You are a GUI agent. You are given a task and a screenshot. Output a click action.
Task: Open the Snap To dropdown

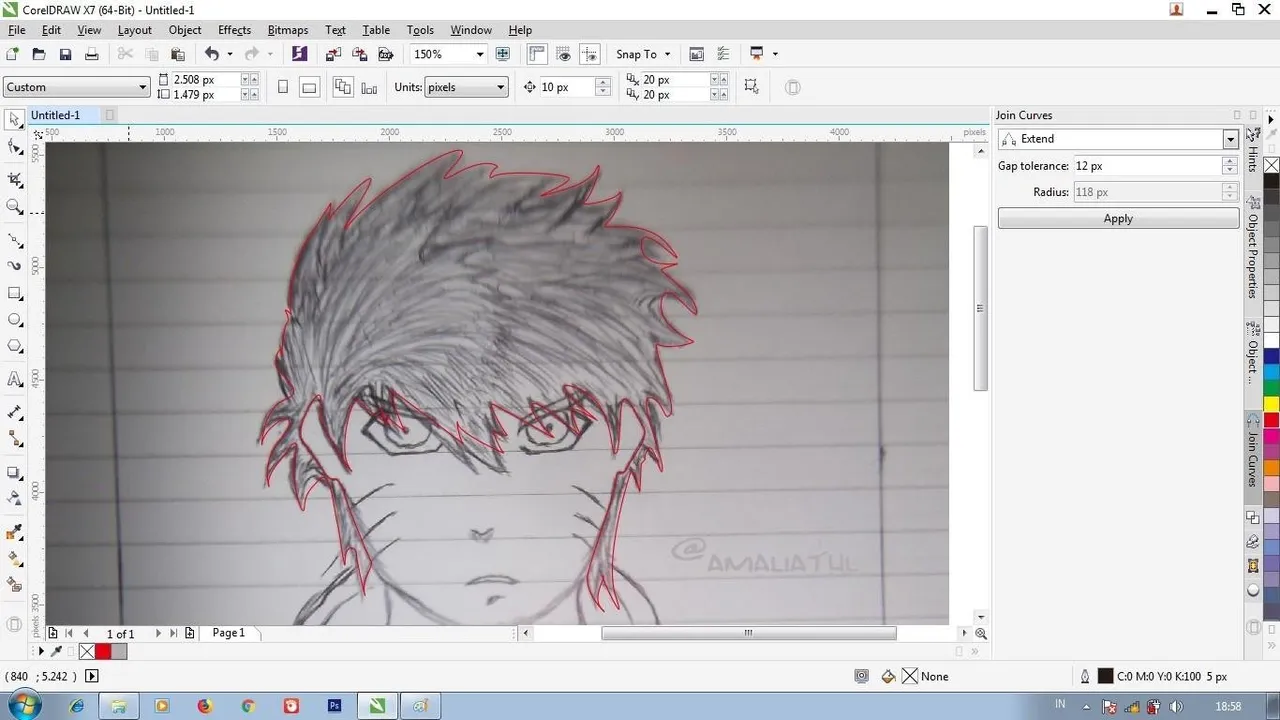pos(644,54)
